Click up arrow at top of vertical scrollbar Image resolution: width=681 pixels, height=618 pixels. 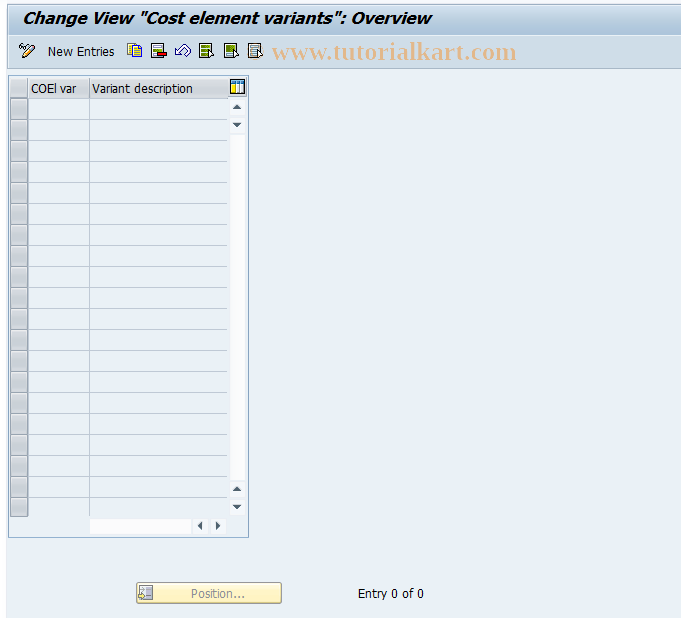[x=237, y=107]
